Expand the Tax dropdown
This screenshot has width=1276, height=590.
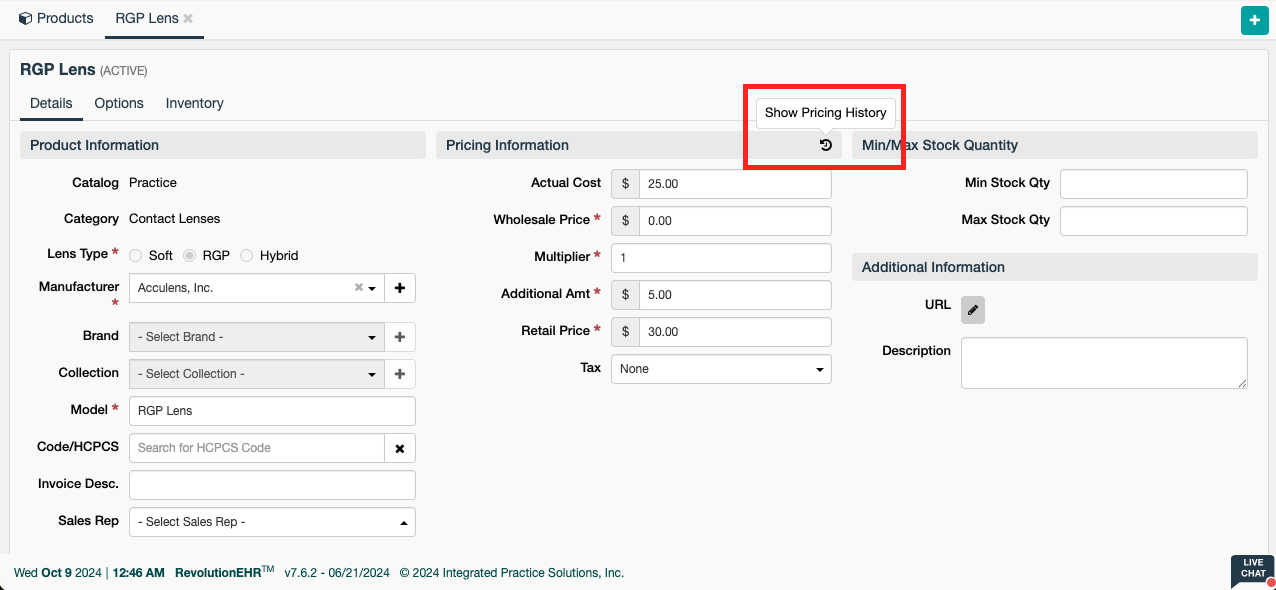720,369
